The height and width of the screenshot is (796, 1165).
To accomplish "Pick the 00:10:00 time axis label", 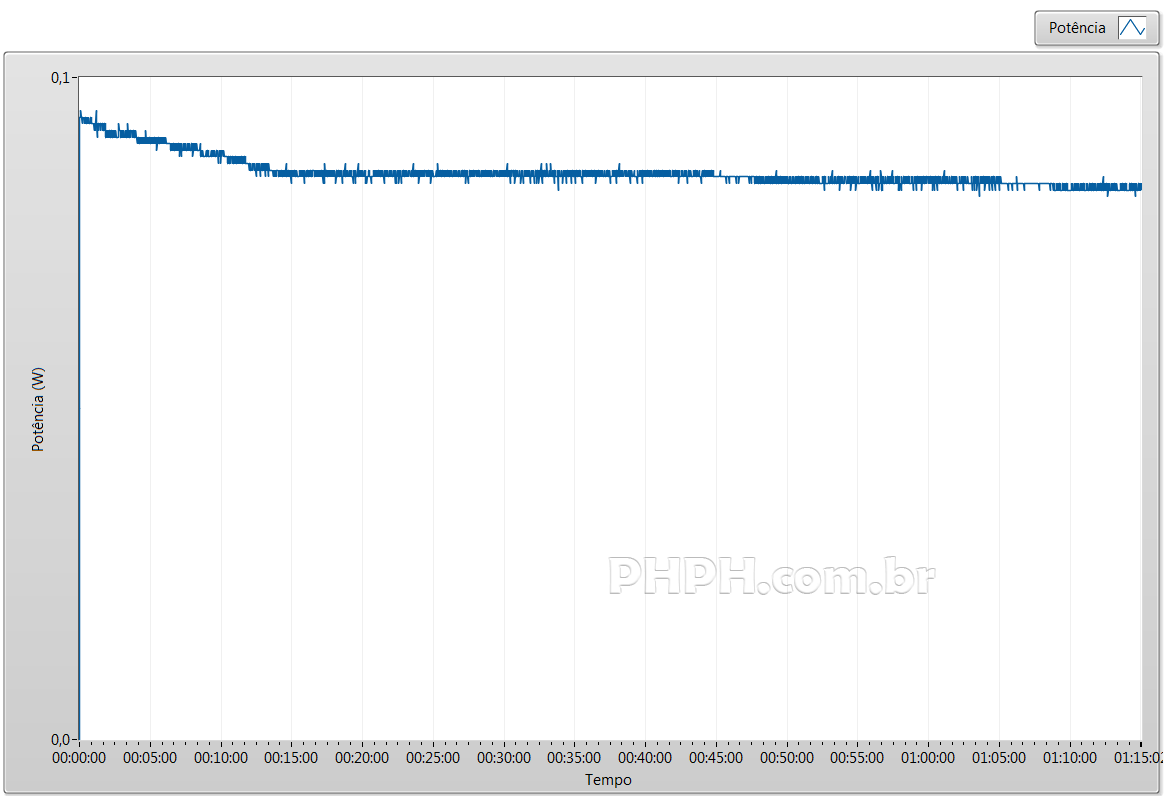I will (221, 758).
